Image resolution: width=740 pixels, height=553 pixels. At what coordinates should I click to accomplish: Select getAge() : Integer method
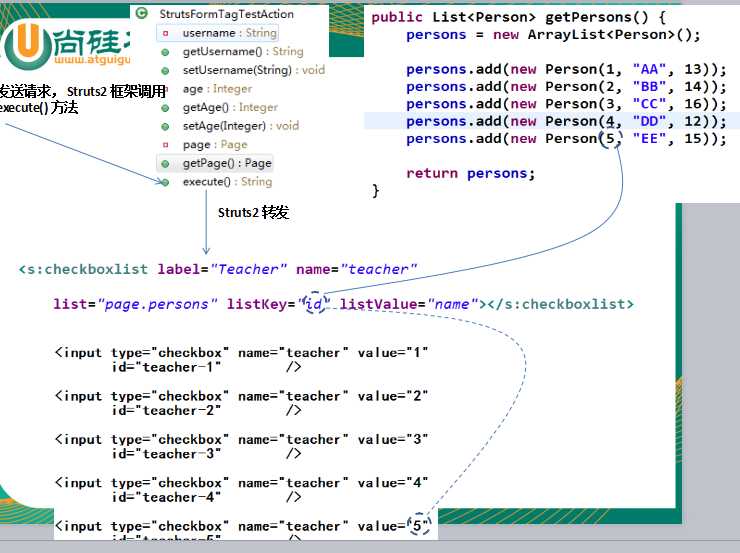click(x=230, y=107)
